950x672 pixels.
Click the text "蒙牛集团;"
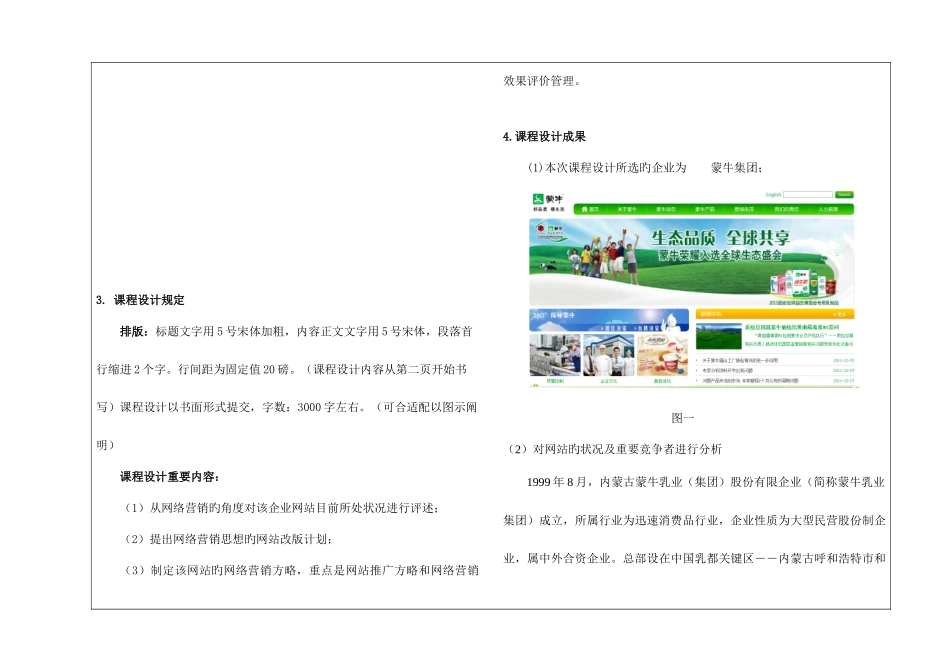[737, 168]
